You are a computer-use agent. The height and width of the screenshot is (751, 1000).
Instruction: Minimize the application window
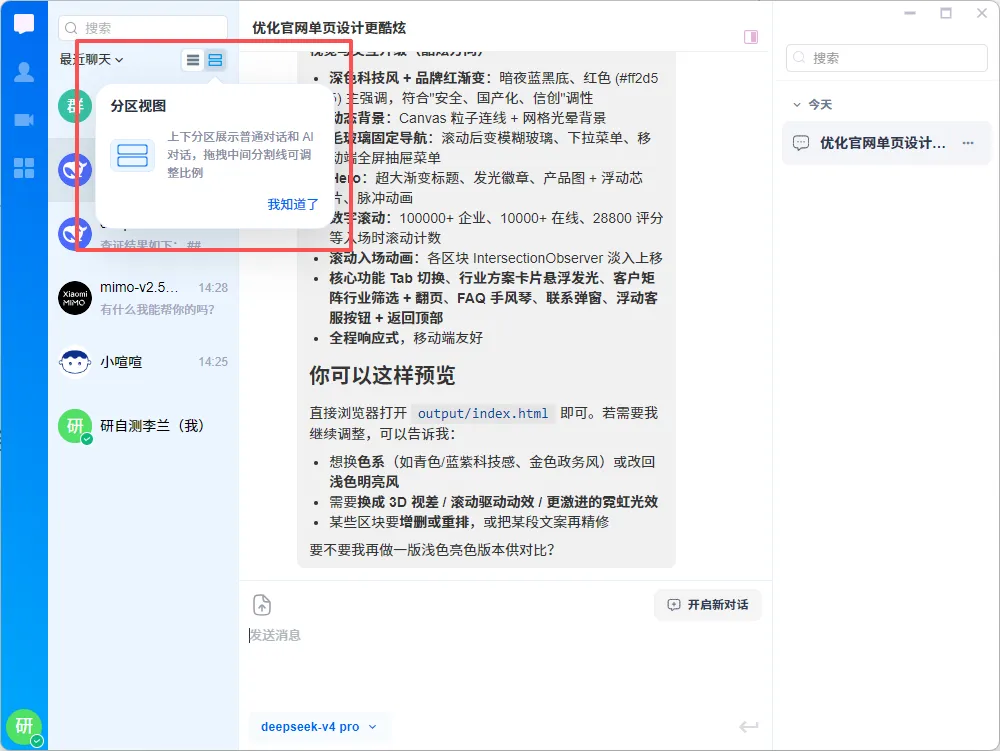pyautogui.click(x=910, y=13)
